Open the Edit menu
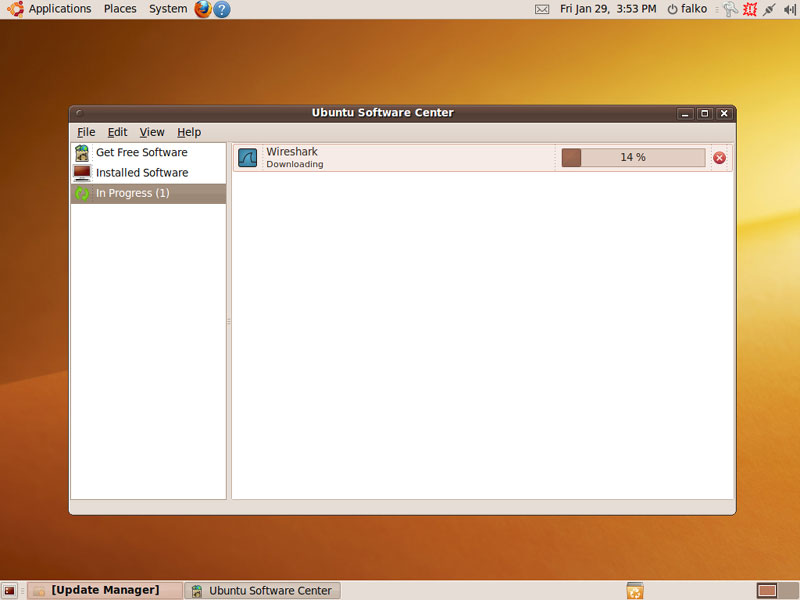Image resolution: width=800 pixels, height=600 pixels. click(x=117, y=132)
